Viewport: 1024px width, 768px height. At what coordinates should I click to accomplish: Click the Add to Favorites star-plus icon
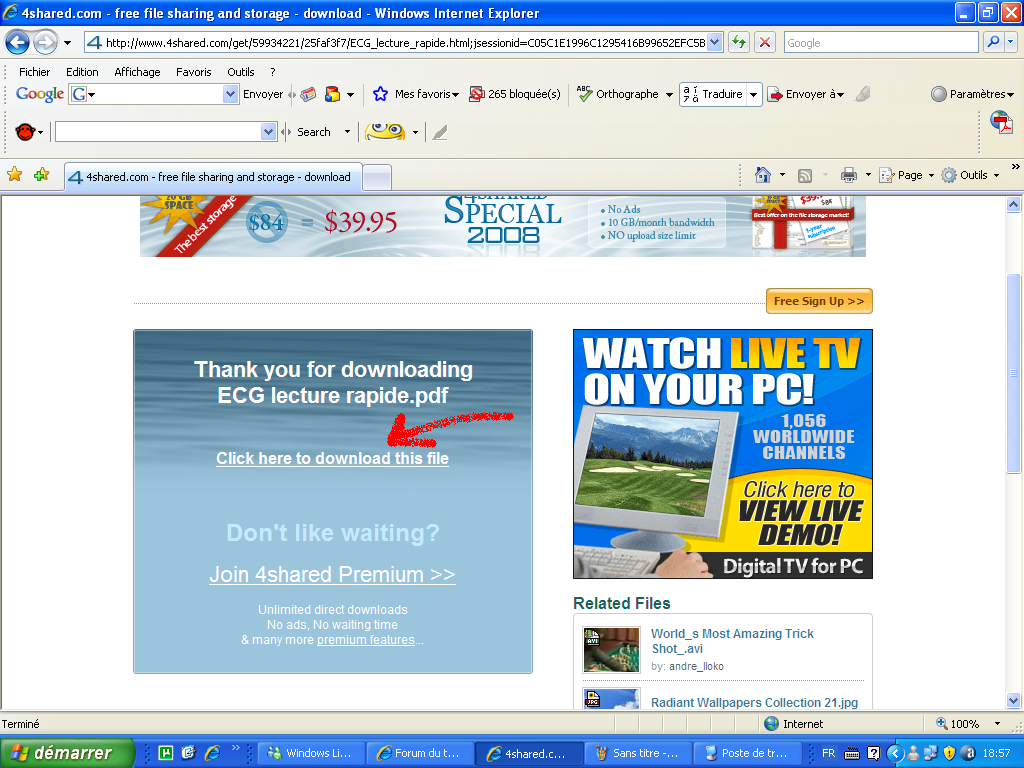(x=42, y=174)
